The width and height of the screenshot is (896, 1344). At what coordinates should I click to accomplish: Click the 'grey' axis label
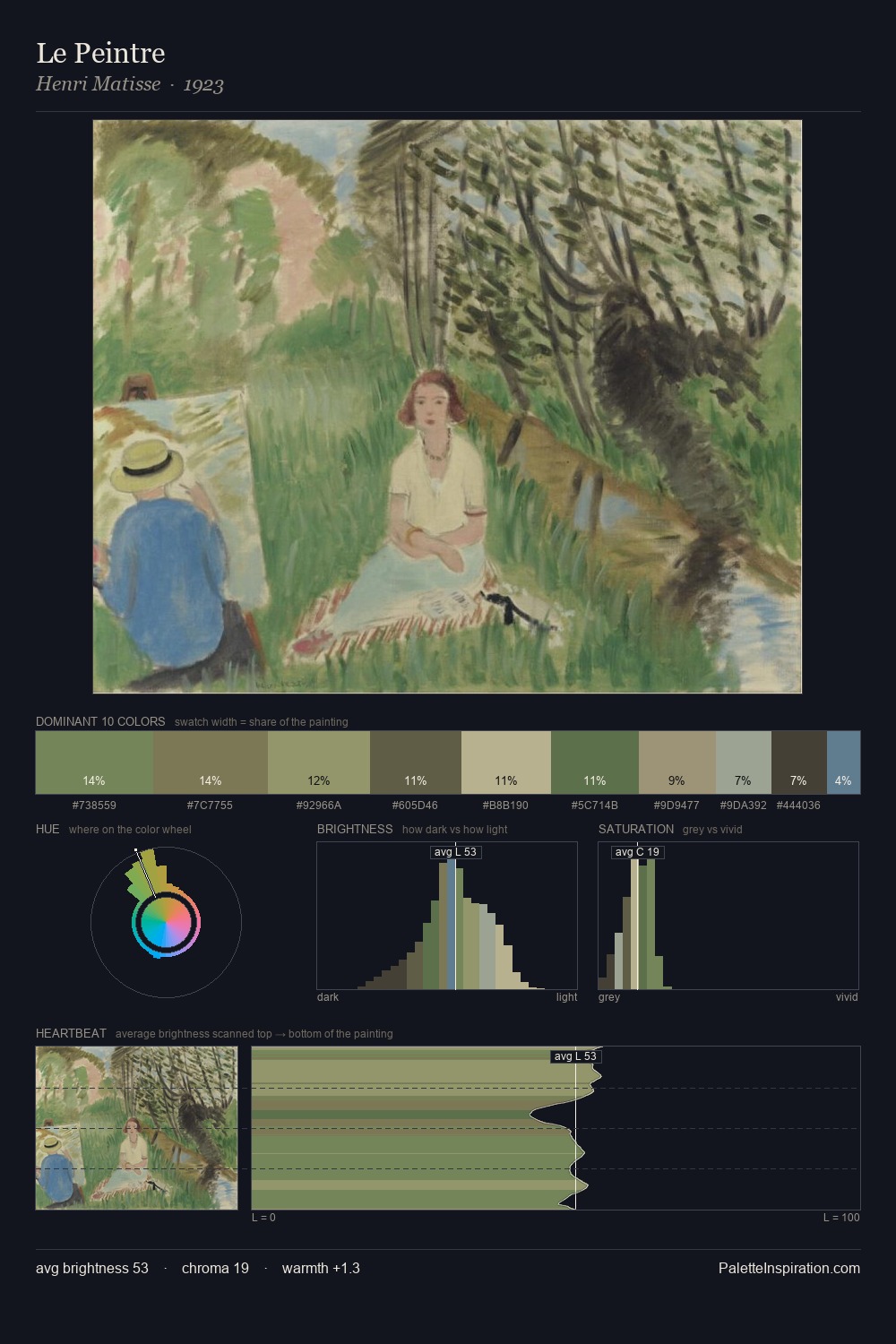point(609,997)
